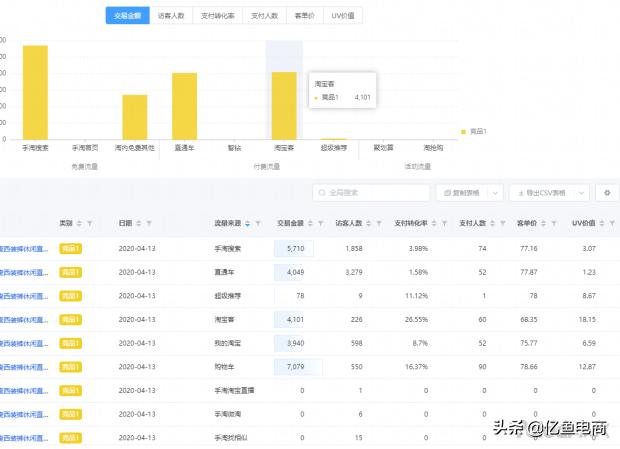Switch to the 访客人数 chart tab
620x449 pixels.
tap(171, 16)
